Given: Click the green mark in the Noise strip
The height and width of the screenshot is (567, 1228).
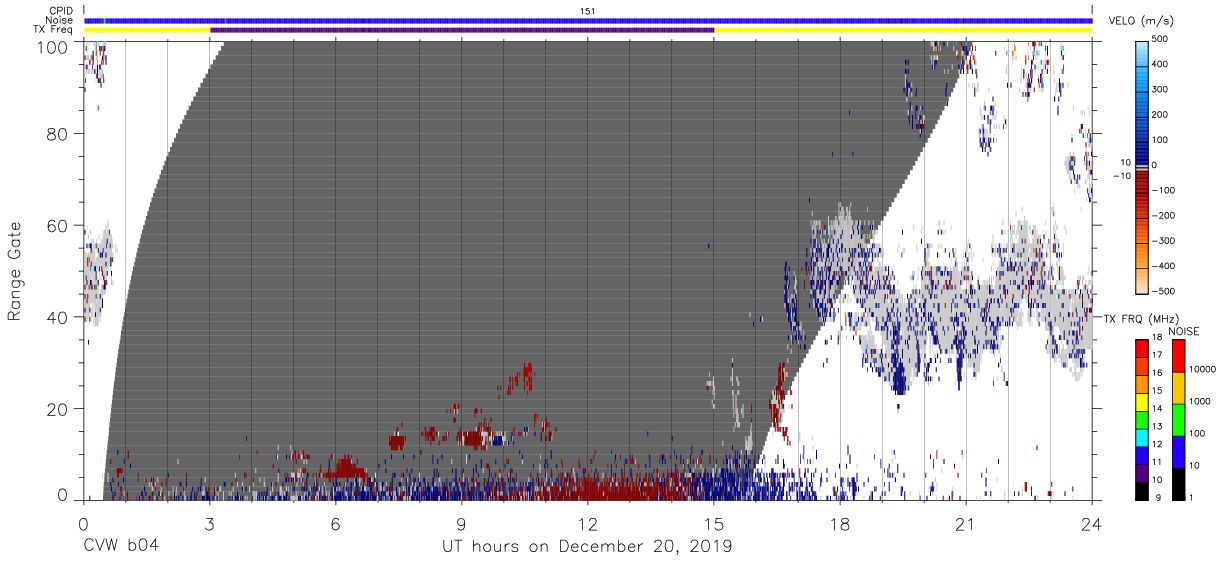Looking at the screenshot, I should [x=105, y=20].
